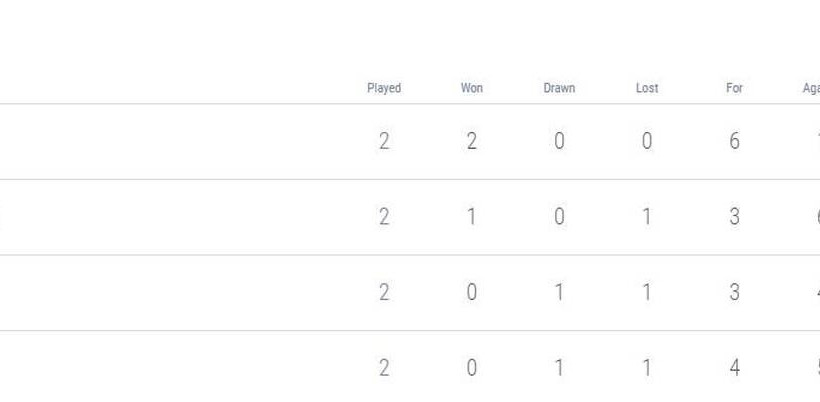820x402 pixels.
Task: Click third row's For value
Action: pos(734,293)
